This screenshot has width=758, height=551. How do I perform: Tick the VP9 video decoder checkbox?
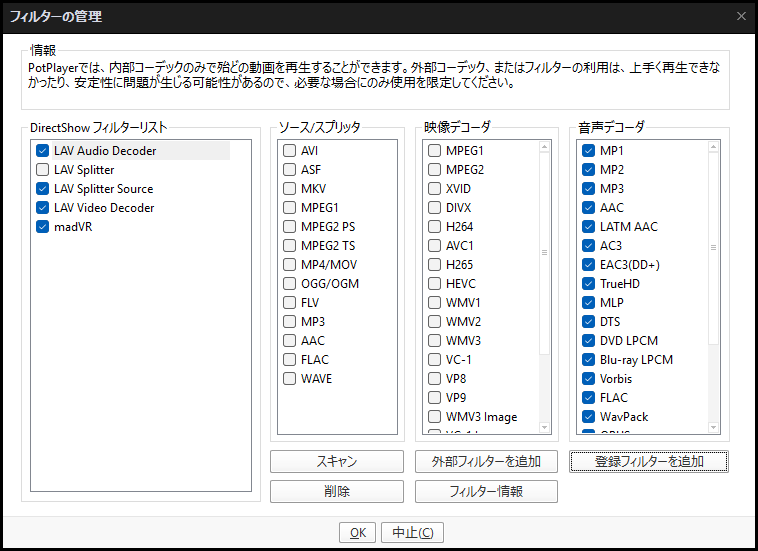pos(435,398)
